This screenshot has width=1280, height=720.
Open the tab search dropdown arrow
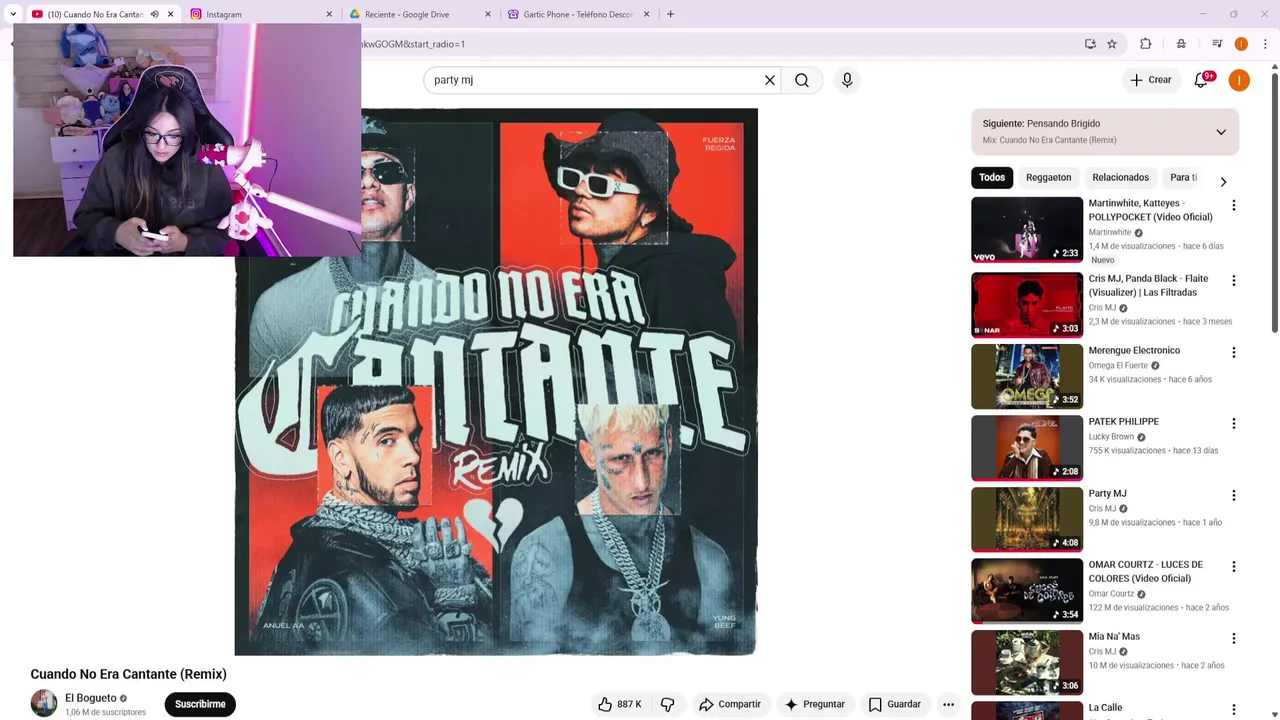tap(13, 14)
